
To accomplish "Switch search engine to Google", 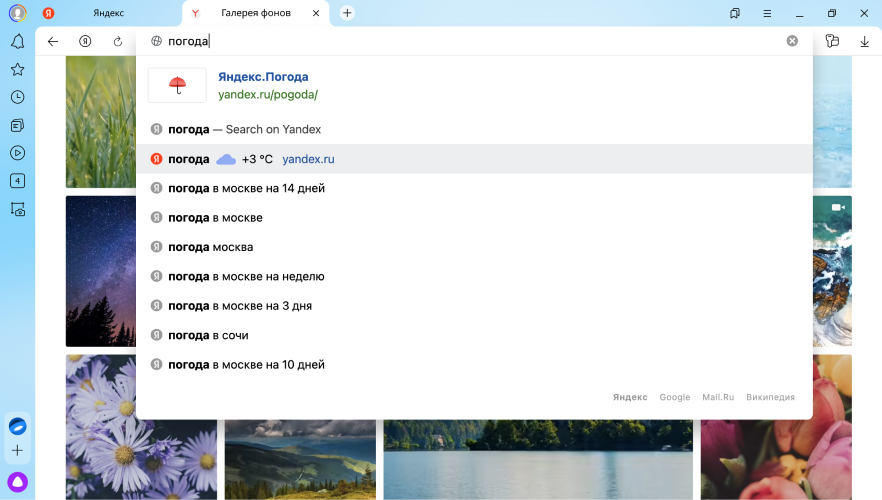I will pyautogui.click(x=674, y=397).
